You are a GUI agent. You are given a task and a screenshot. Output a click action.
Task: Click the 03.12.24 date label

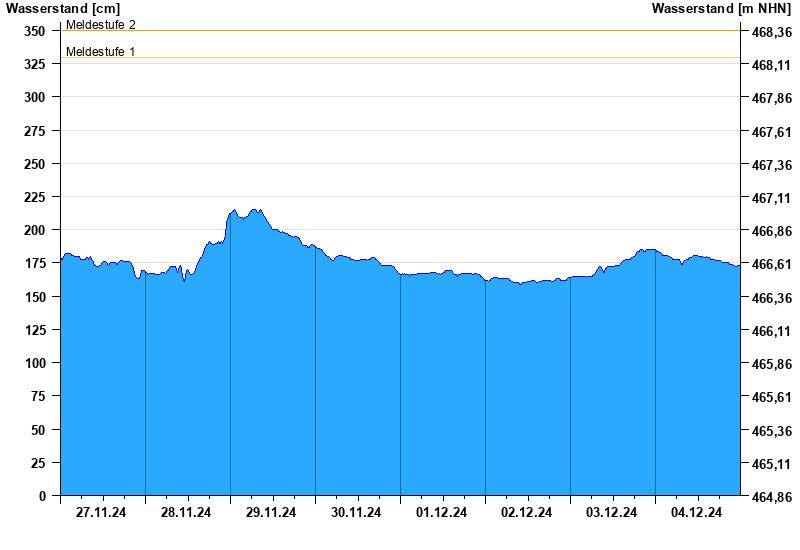pos(612,513)
